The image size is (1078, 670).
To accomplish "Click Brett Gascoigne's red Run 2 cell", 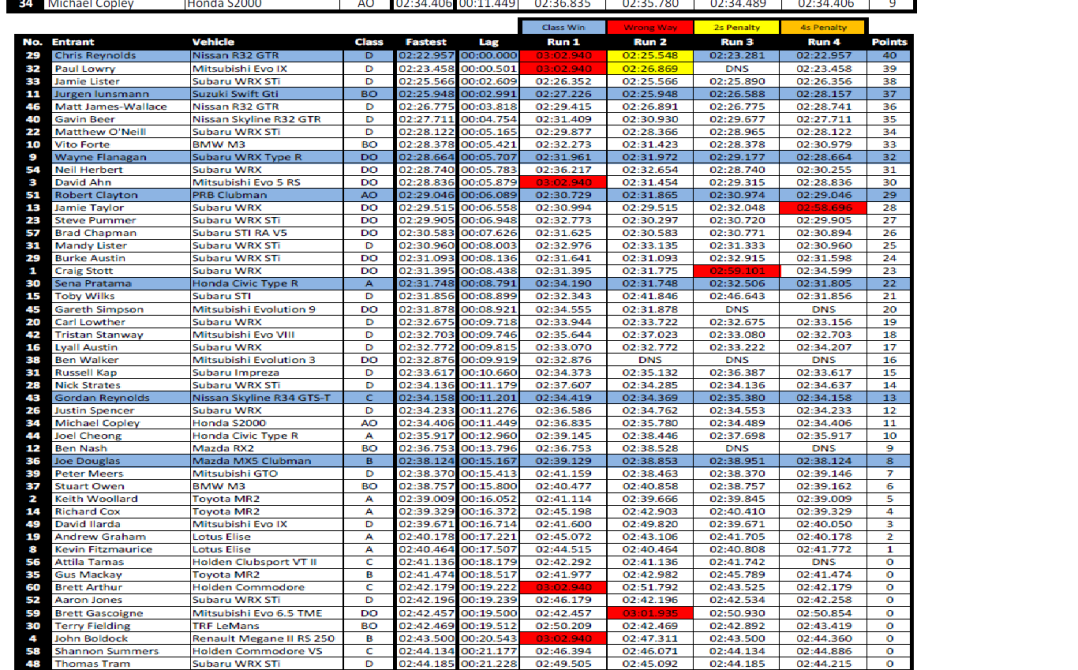I will pos(650,612).
